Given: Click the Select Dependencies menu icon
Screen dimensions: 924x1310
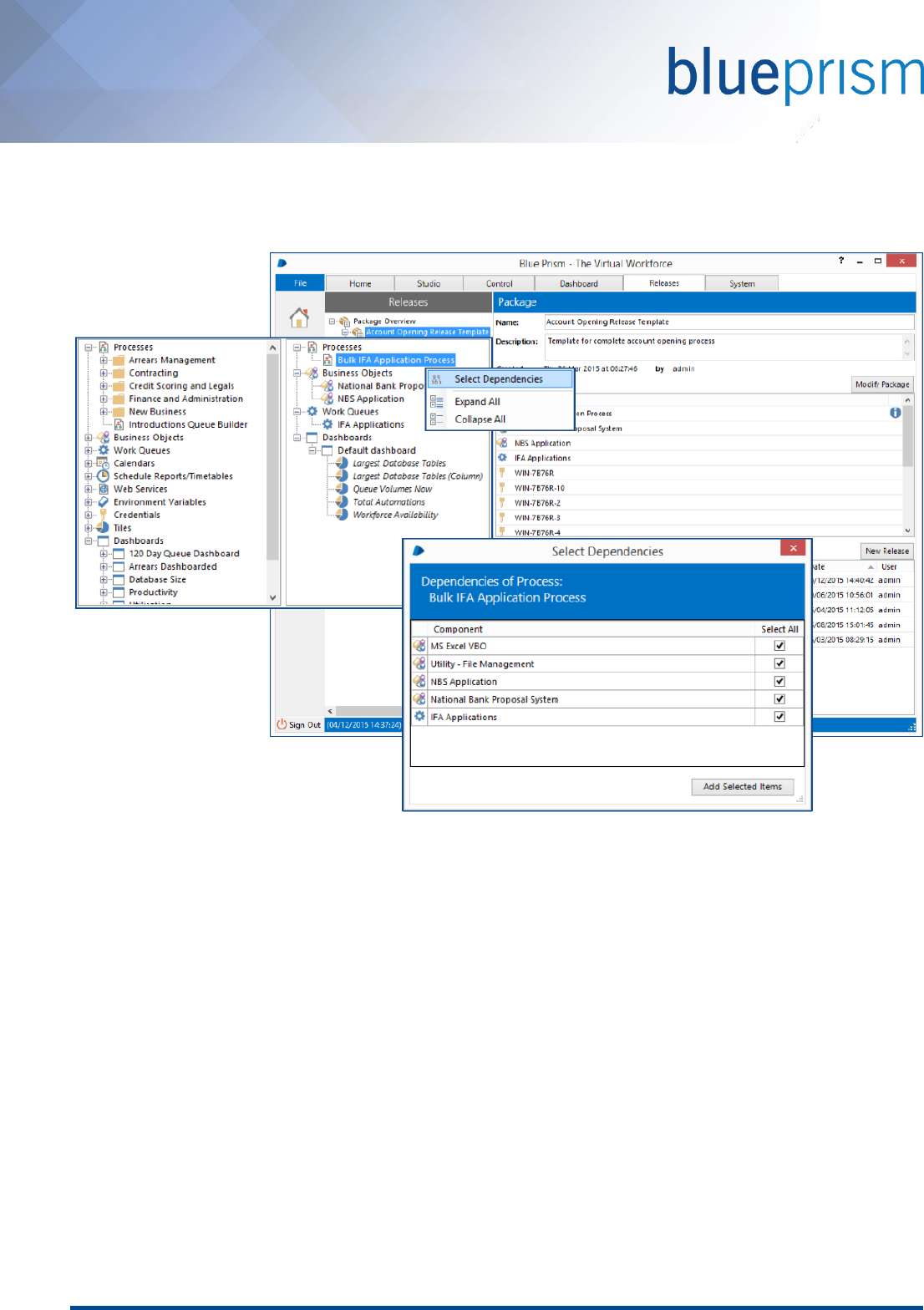Looking at the screenshot, I should point(437,379).
